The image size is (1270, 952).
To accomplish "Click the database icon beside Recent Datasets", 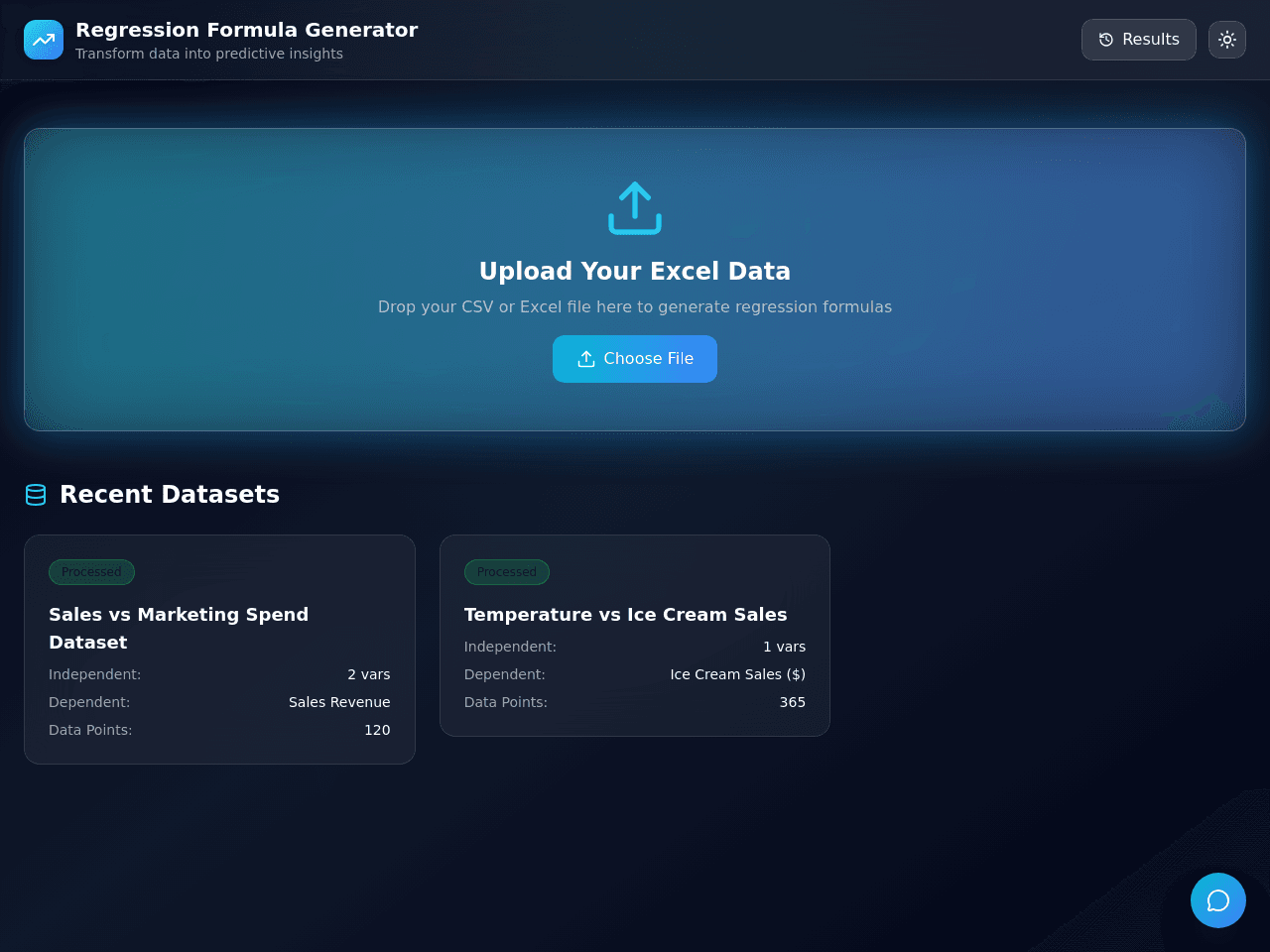I will (x=36, y=495).
